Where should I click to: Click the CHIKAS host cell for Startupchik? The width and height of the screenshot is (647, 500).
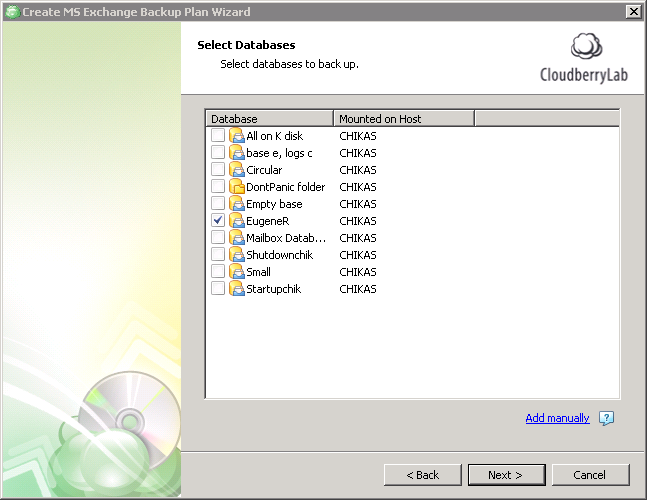(x=358, y=289)
